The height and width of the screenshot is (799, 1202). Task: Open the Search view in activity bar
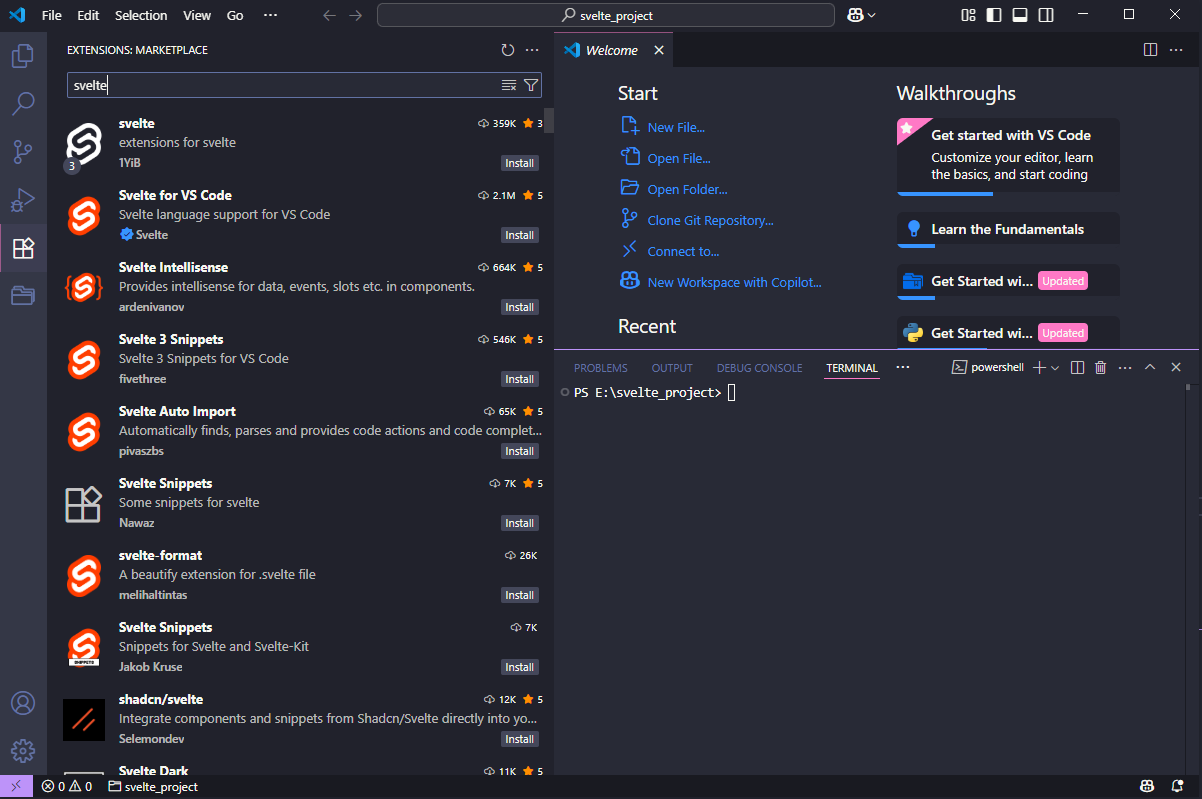(23, 103)
